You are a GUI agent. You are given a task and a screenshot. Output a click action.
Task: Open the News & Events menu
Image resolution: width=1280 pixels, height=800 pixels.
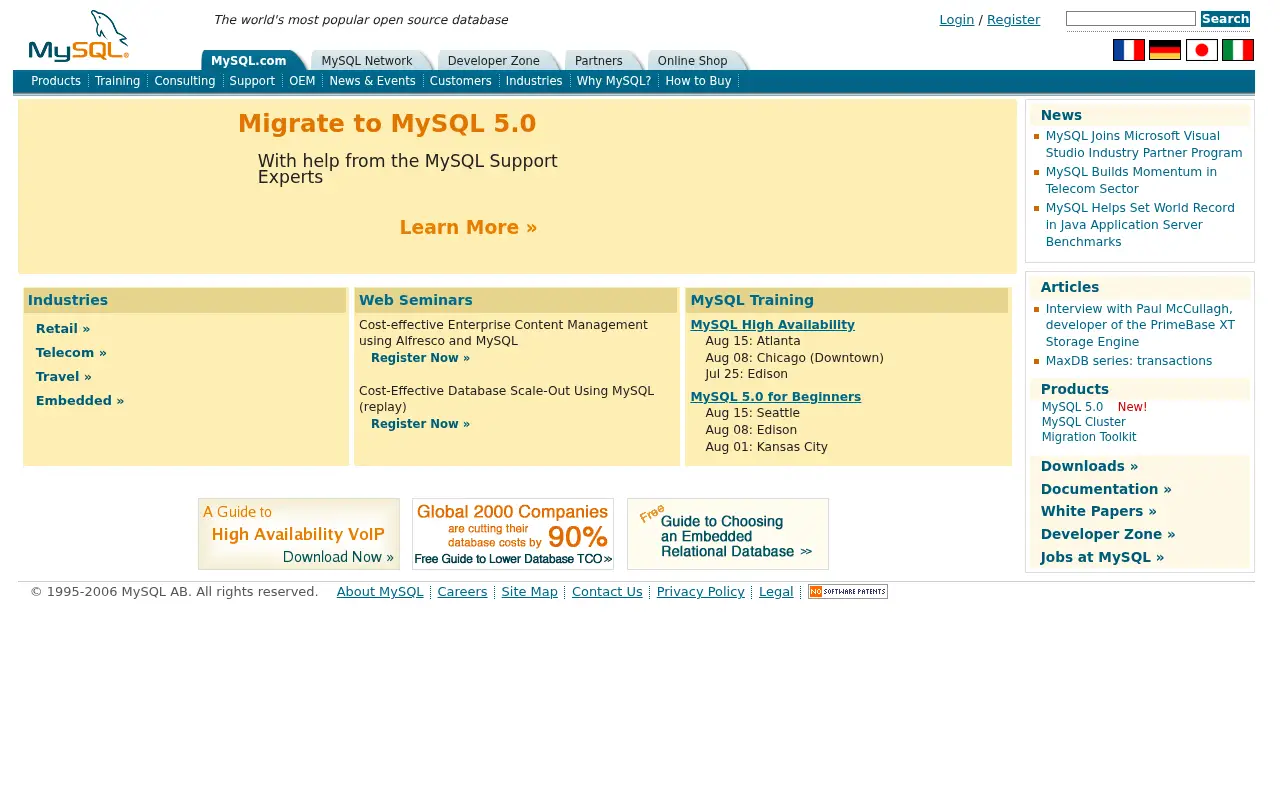(372, 81)
